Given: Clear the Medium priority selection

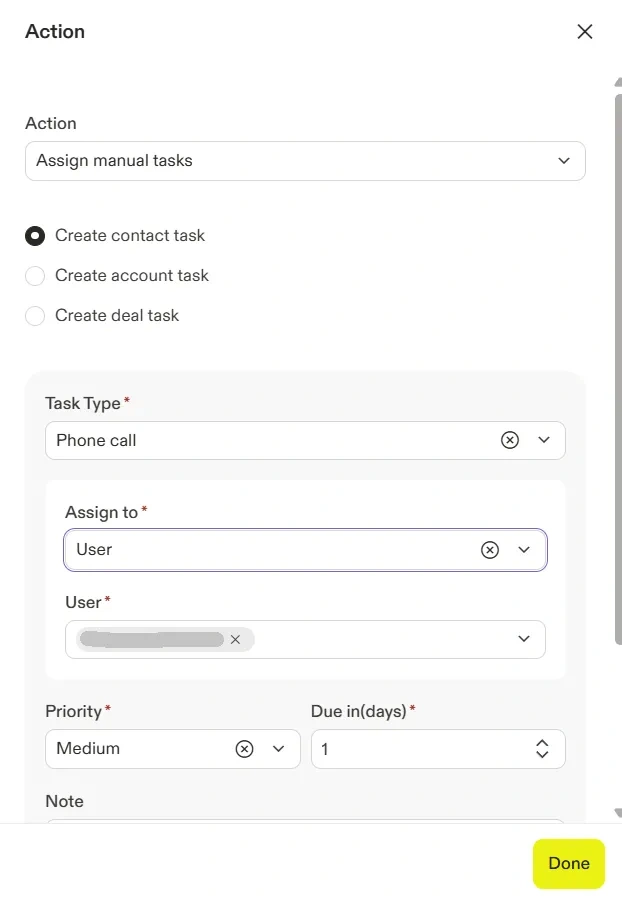Looking at the screenshot, I should [x=244, y=749].
